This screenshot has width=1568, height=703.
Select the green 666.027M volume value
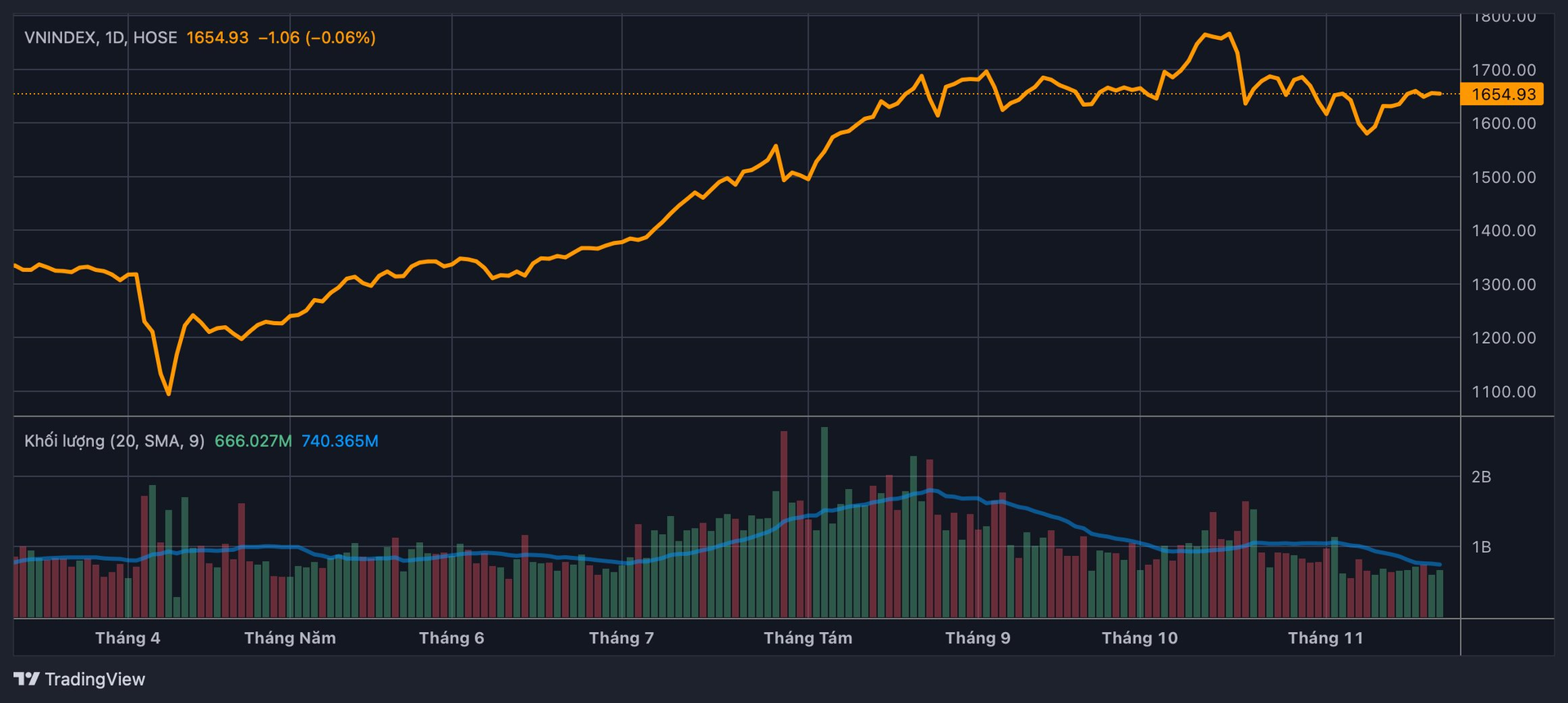(253, 441)
